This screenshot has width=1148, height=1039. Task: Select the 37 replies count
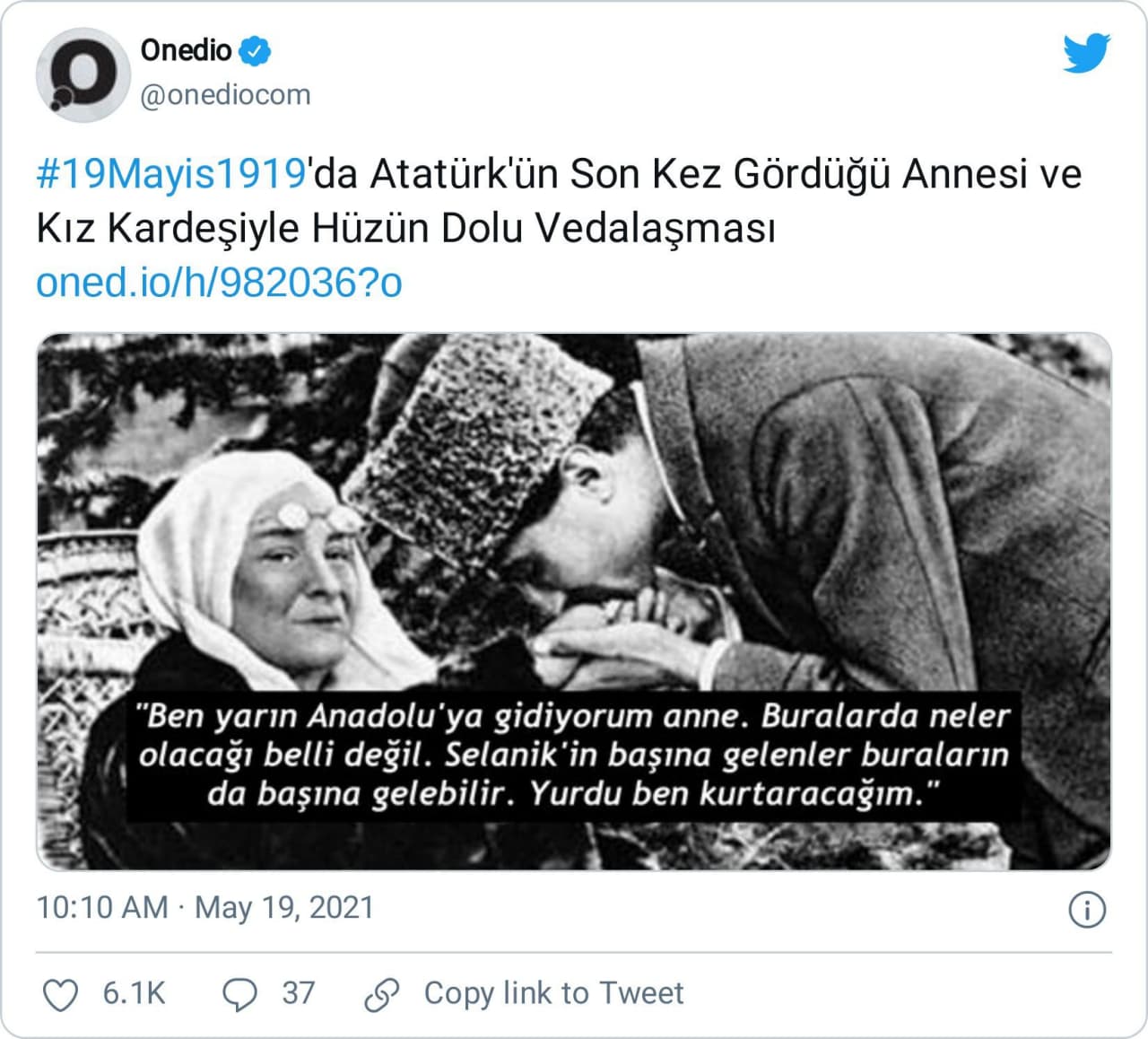click(299, 993)
